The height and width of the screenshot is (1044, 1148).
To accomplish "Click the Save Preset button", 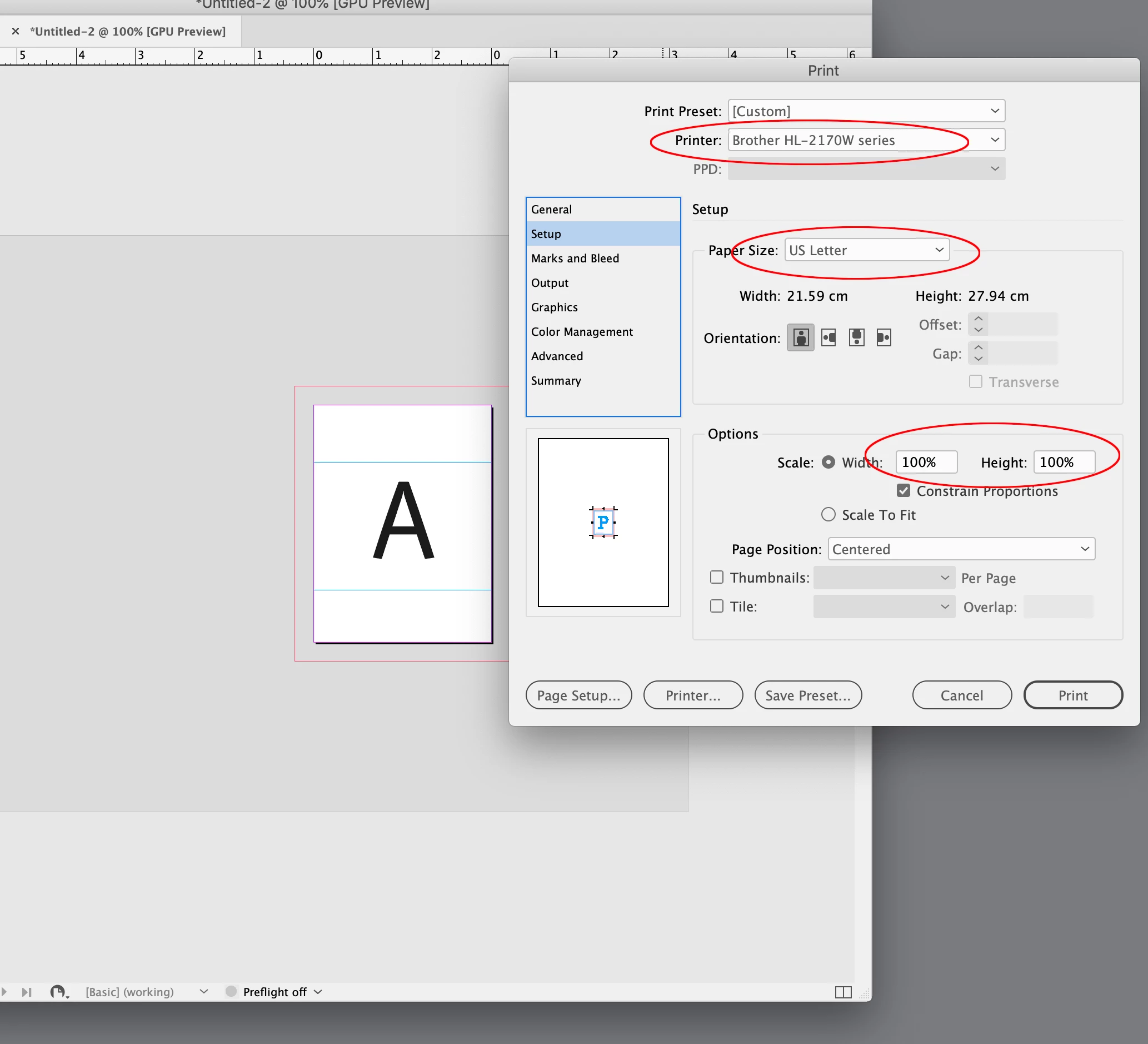I will point(807,695).
